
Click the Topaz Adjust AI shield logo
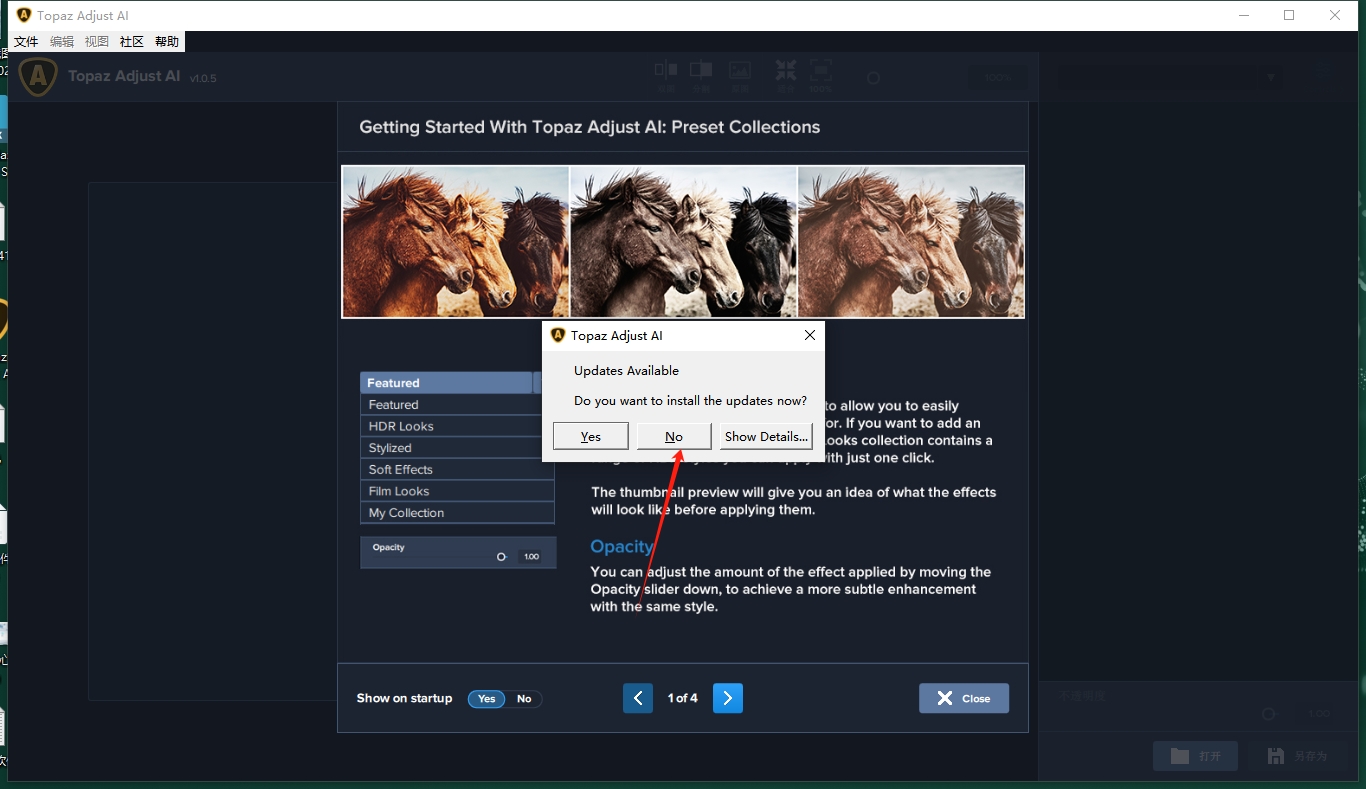pos(38,76)
